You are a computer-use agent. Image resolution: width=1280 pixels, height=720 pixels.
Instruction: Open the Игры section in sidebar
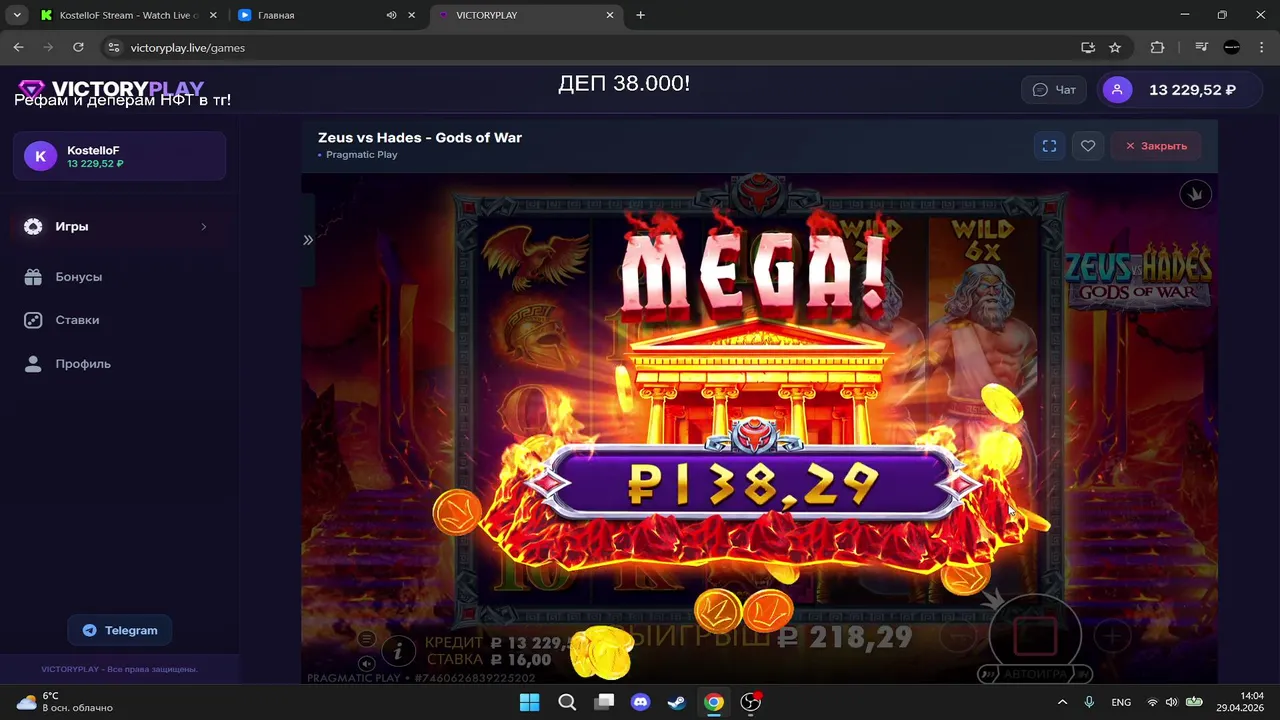click(119, 227)
